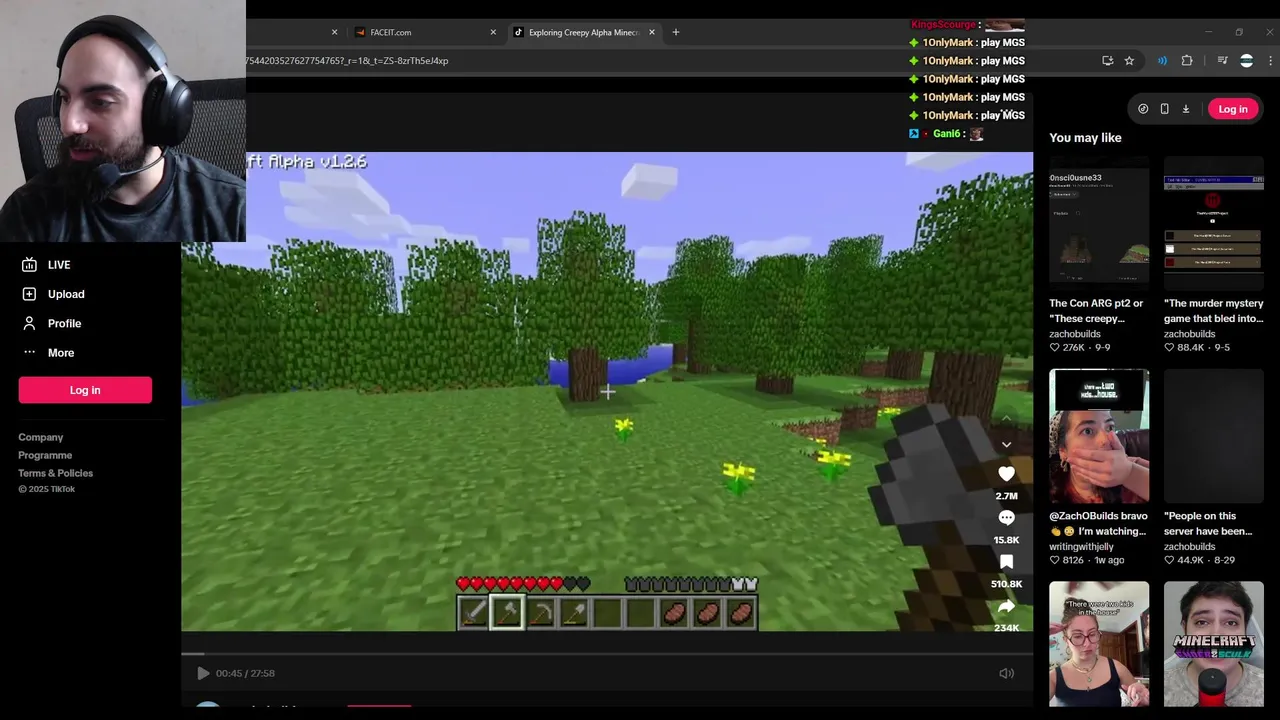This screenshot has height=720, width=1280.
Task: Expand the Company footer section
Action: point(40,437)
